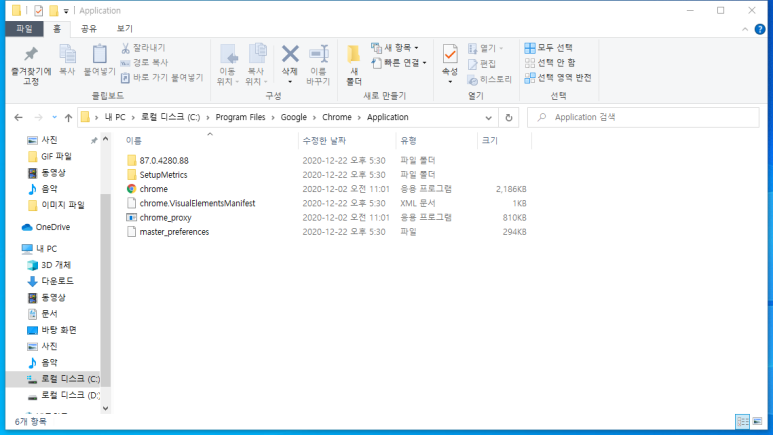Image resolution: width=773 pixels, height=435 pixels.
Task: Switch to the Share (공유) tab
Action: [89, 29]
